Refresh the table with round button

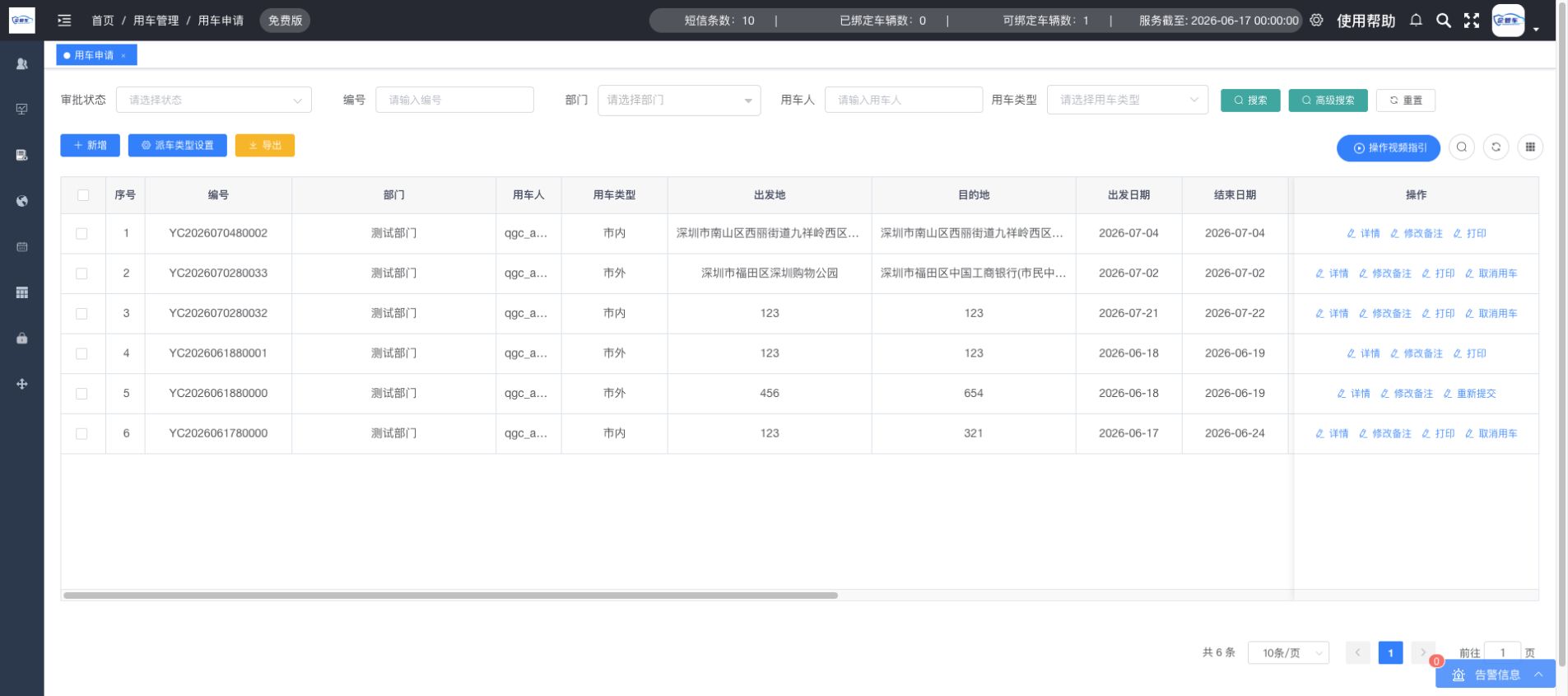pos(1496,147)
